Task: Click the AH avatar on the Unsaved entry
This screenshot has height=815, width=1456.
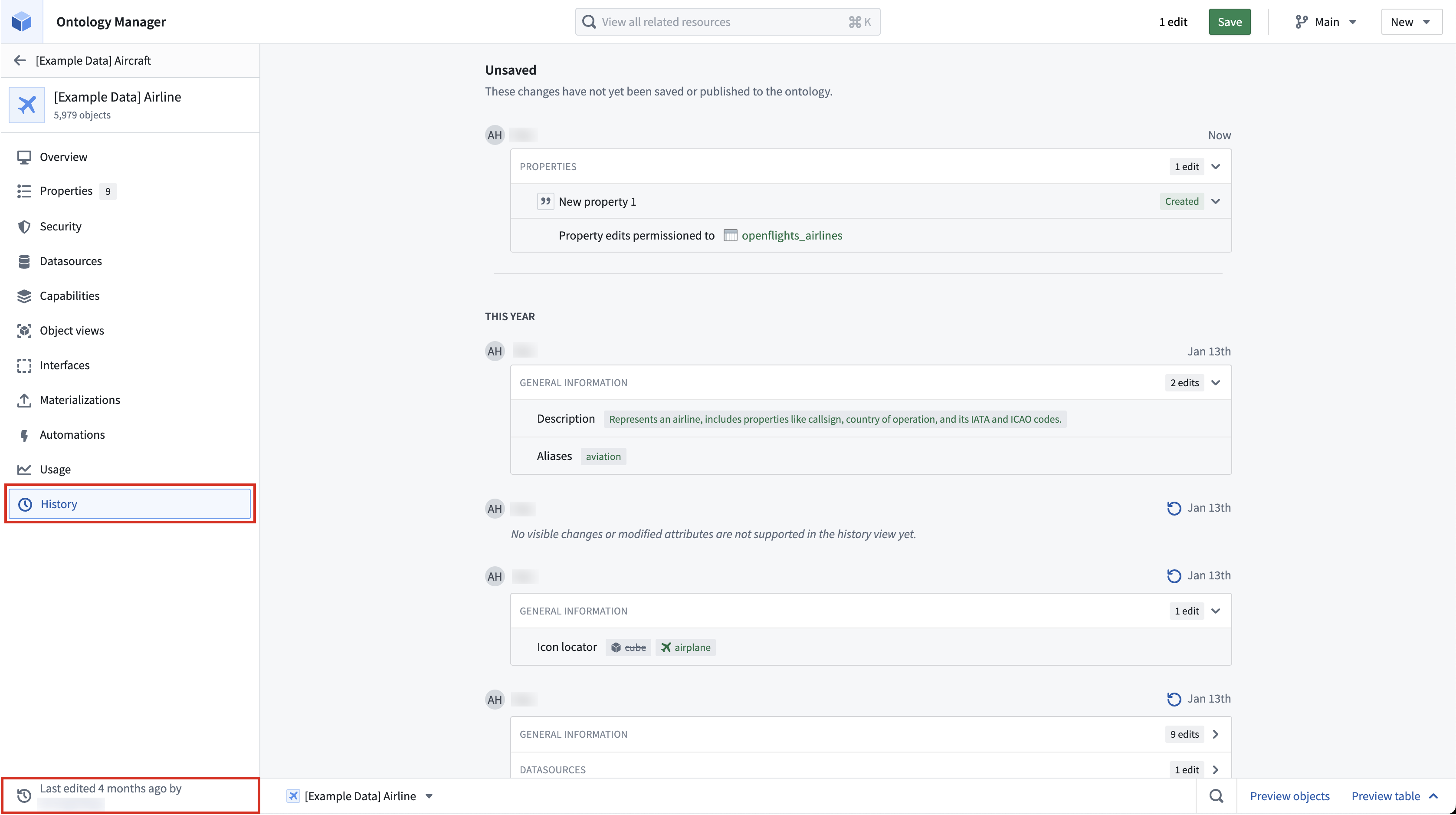Action: click(495, 135)
